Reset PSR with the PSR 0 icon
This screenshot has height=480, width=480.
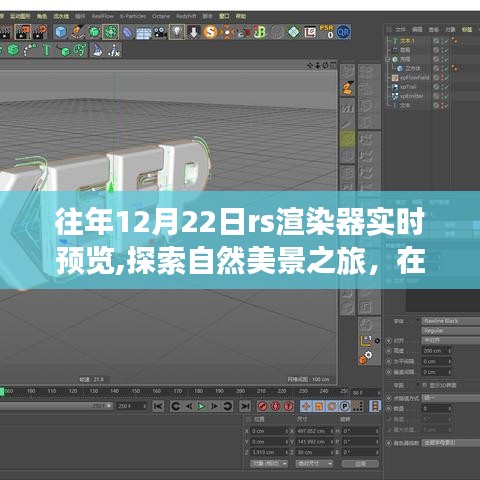point(327,32)
